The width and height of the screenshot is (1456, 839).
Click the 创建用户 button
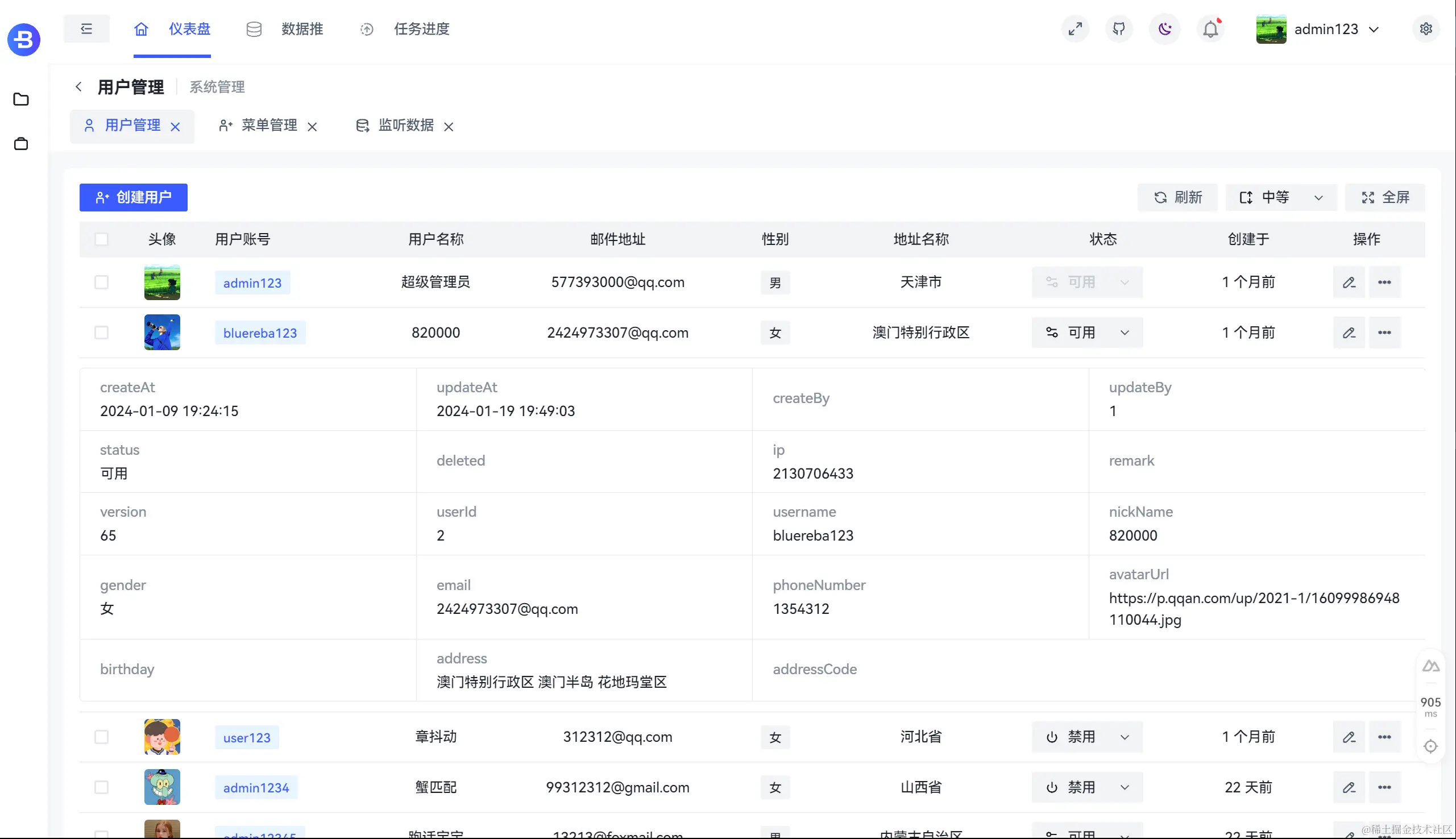click(x=133, y=198)
